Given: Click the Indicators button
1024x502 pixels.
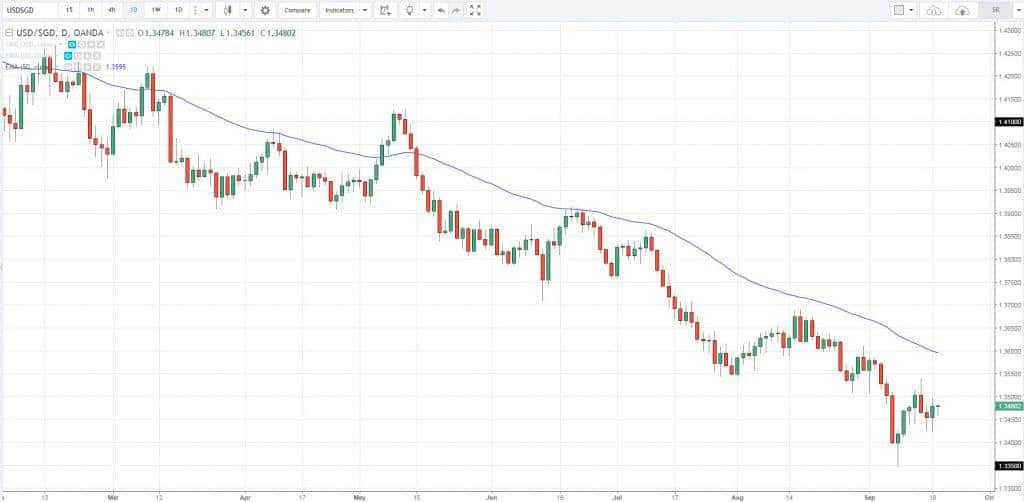Looking at the screenshot, I should click(340, 10).
